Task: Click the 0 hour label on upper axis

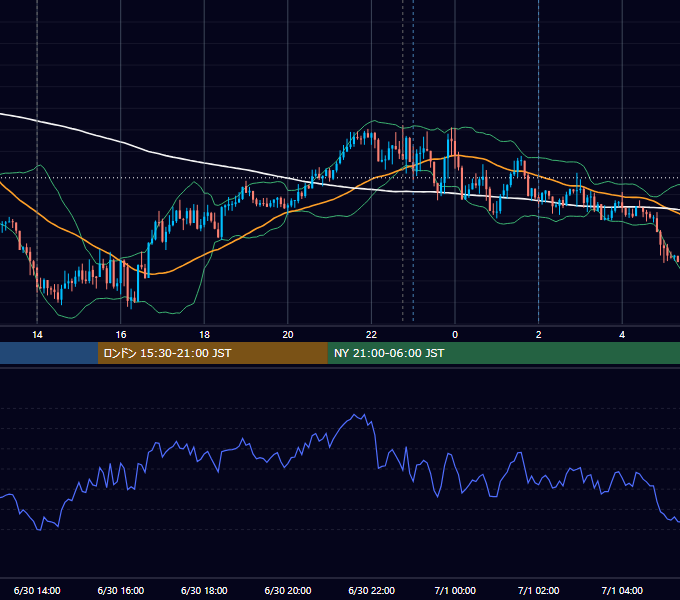Action: click(x=455, y=335)
